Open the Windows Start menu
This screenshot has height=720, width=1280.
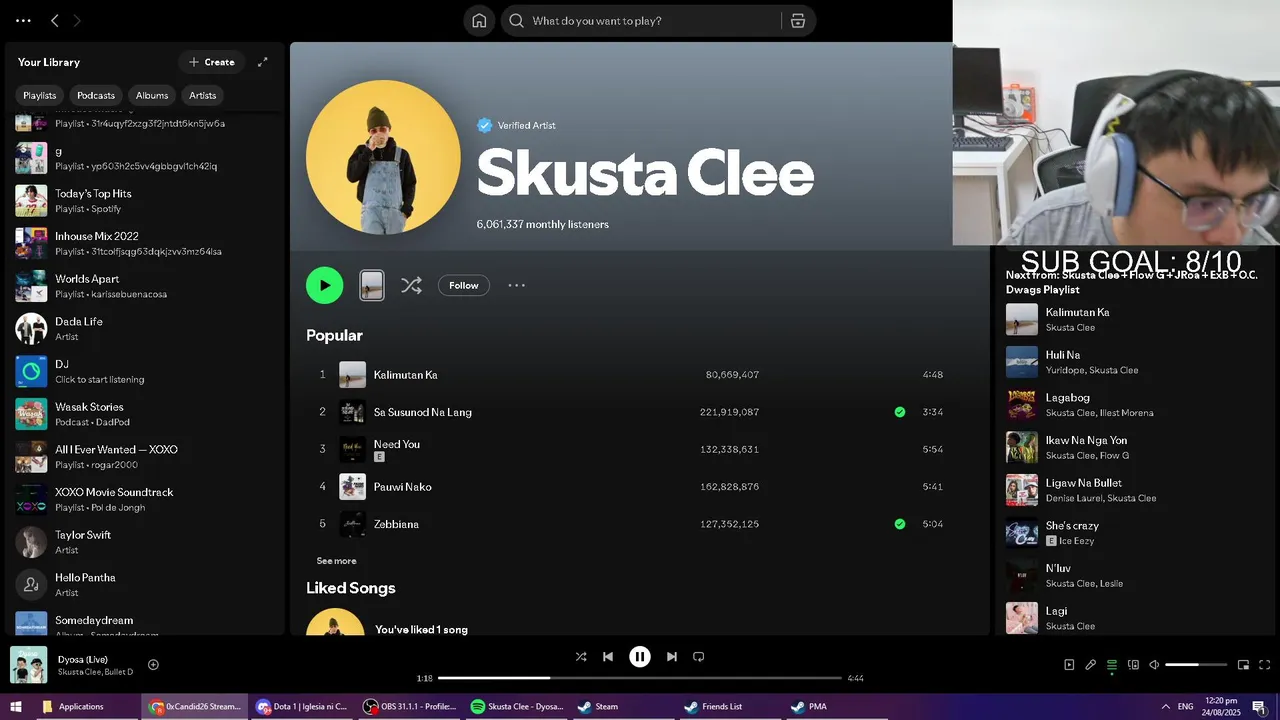coord(16,706)
